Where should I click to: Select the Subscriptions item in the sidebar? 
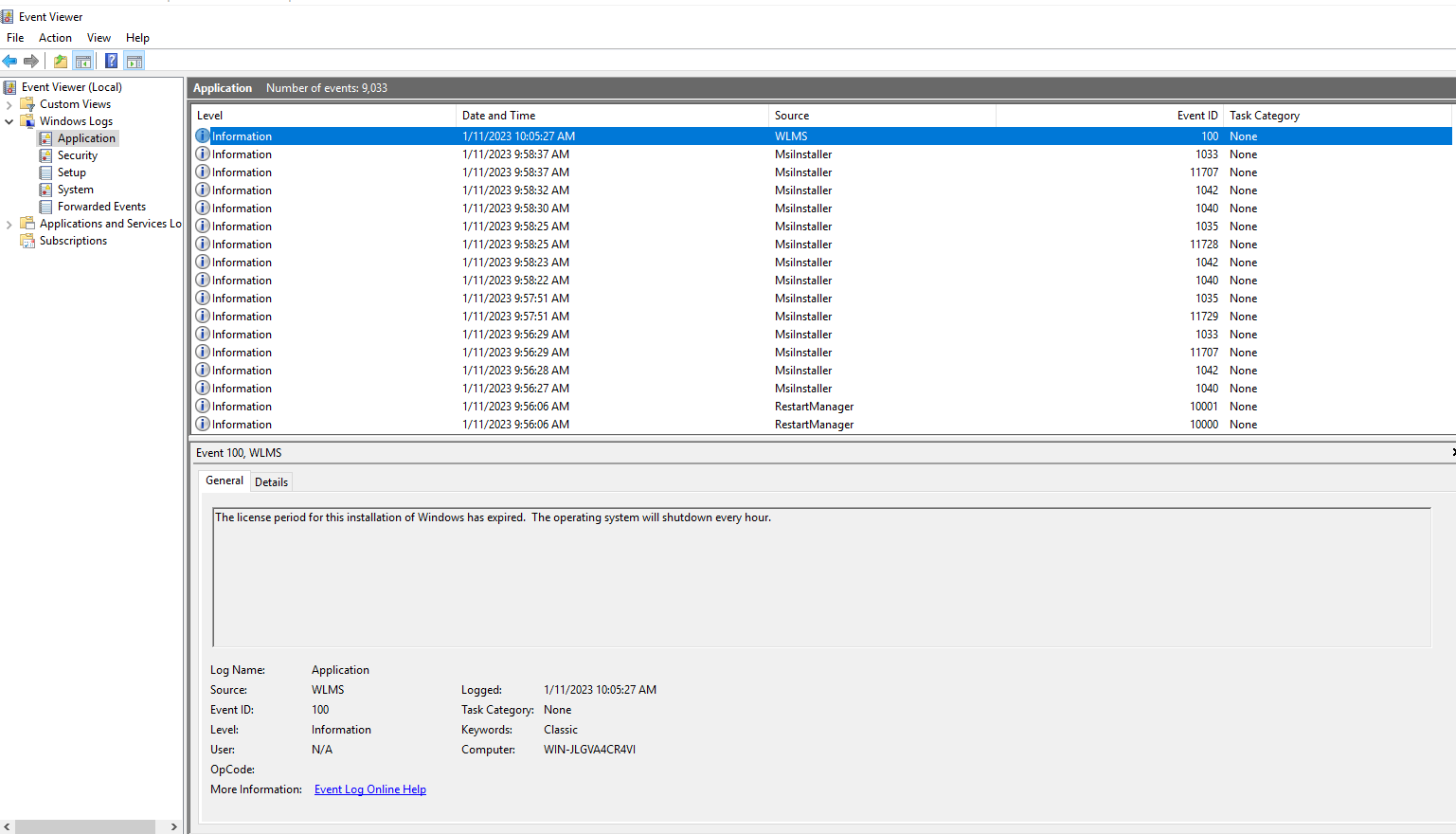pyautogui.click(x=71, y=240)
